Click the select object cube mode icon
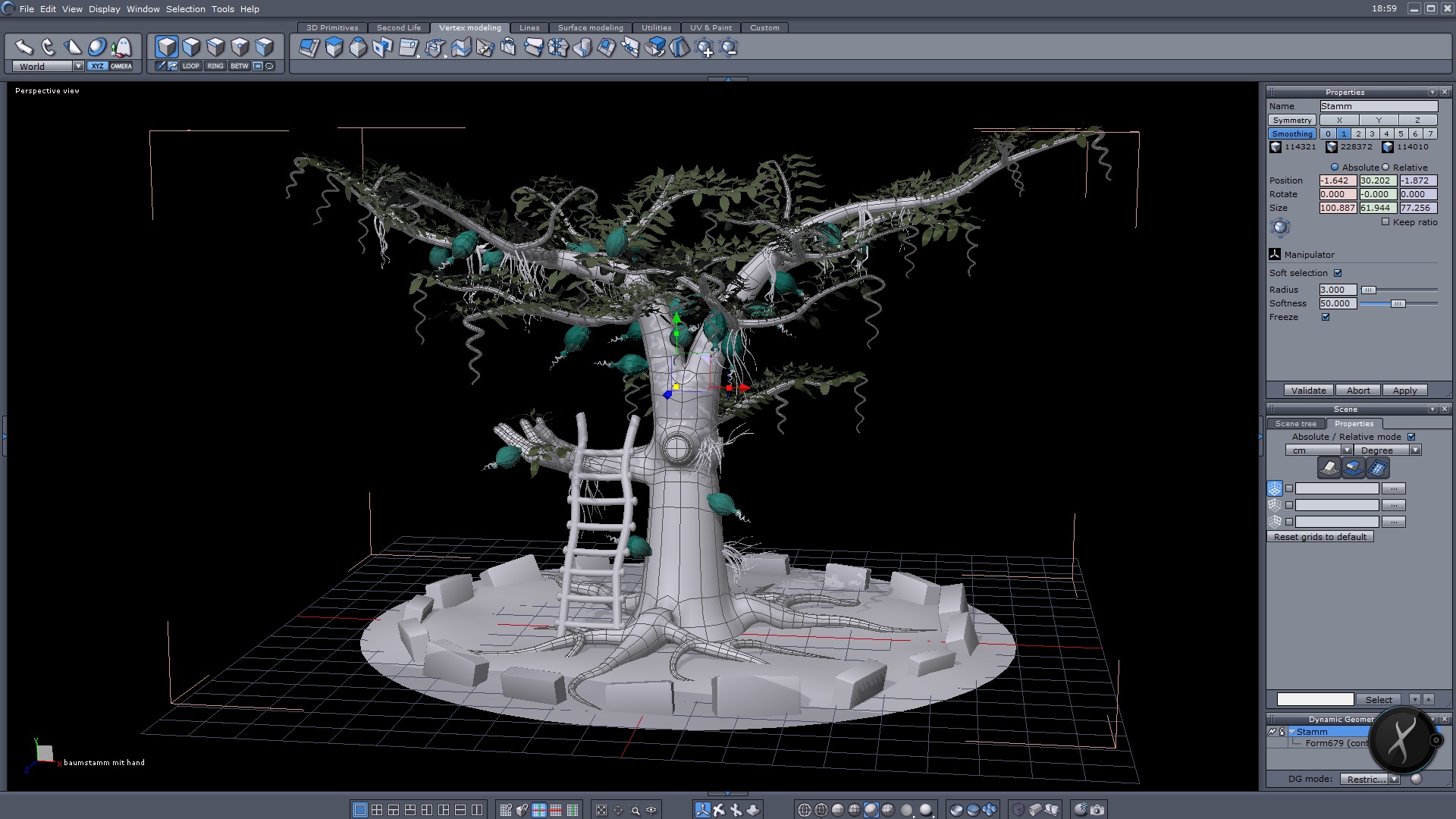The image size is (1456, 819). [167, 47]
